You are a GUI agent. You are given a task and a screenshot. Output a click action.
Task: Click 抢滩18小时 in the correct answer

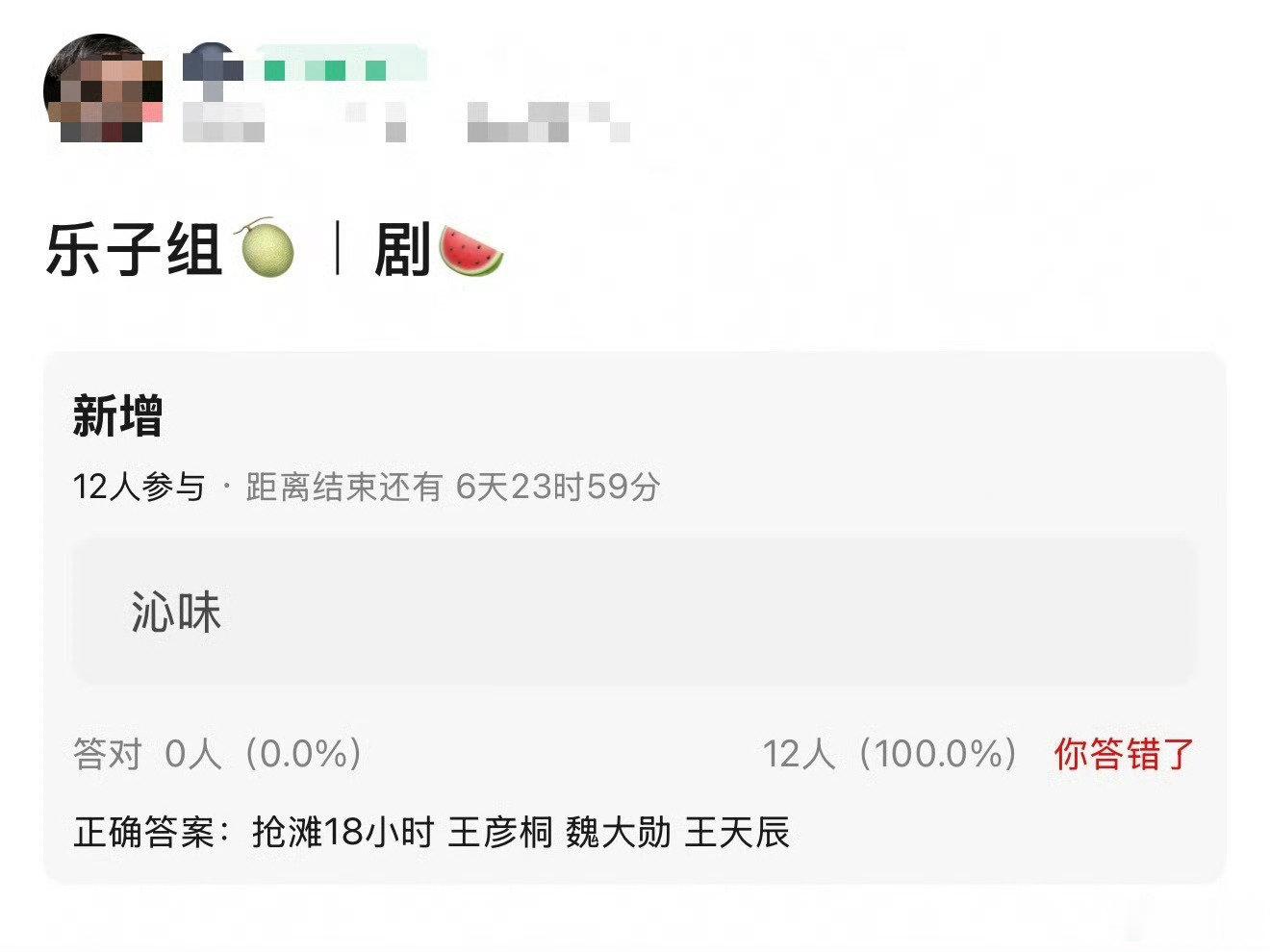click(x=343, y=832)
